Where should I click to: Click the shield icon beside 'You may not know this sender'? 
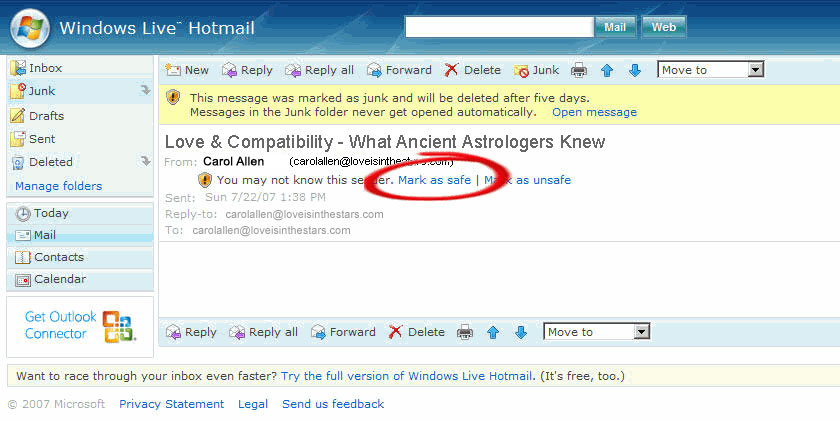205,180
